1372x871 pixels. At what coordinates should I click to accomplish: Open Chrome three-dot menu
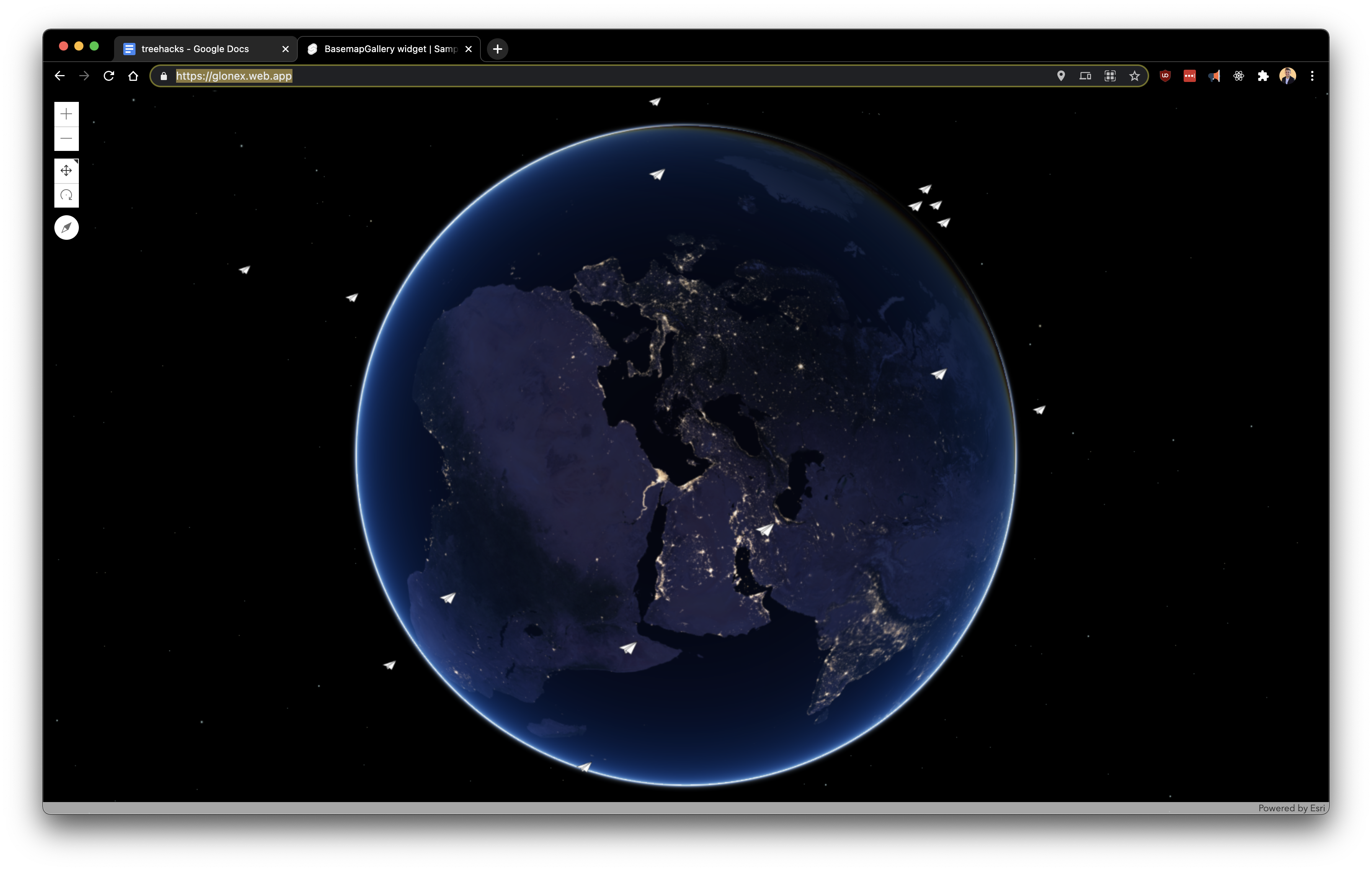(1312, 76)
